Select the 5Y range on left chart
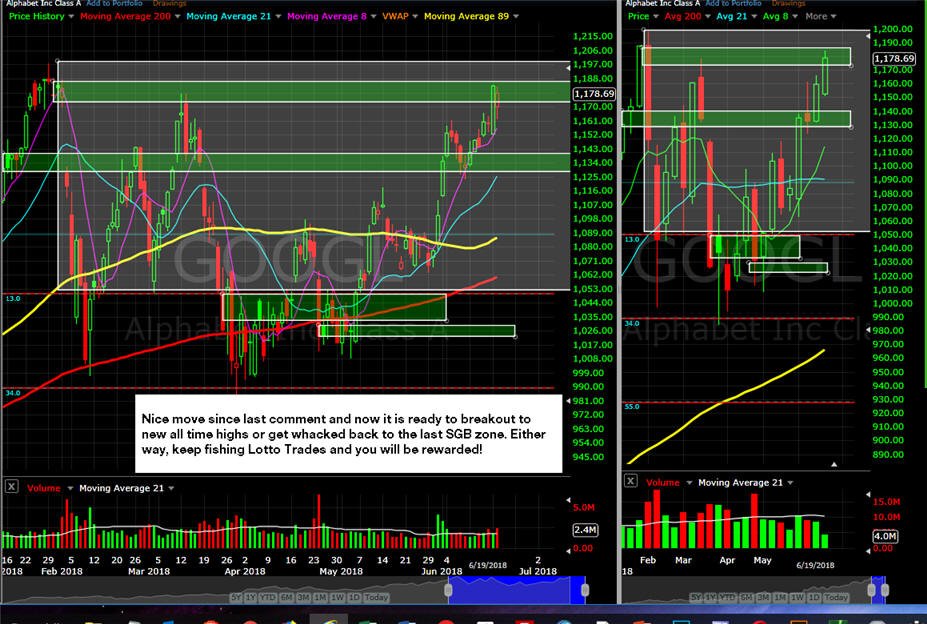The height and width of the screenshot is (624, 927). 236,597
